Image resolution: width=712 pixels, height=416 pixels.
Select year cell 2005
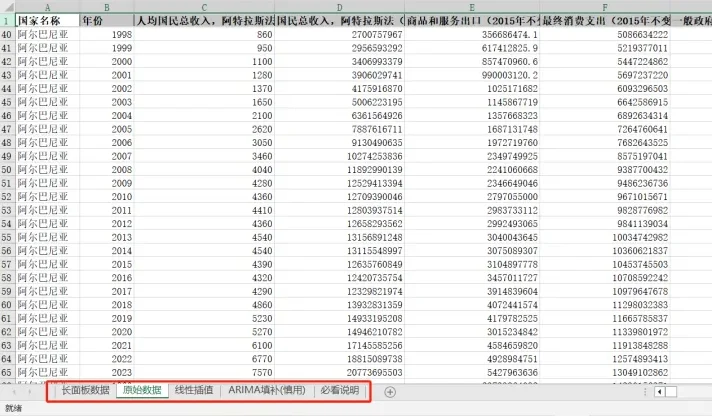pyautogui.click(x=107, y=129)
